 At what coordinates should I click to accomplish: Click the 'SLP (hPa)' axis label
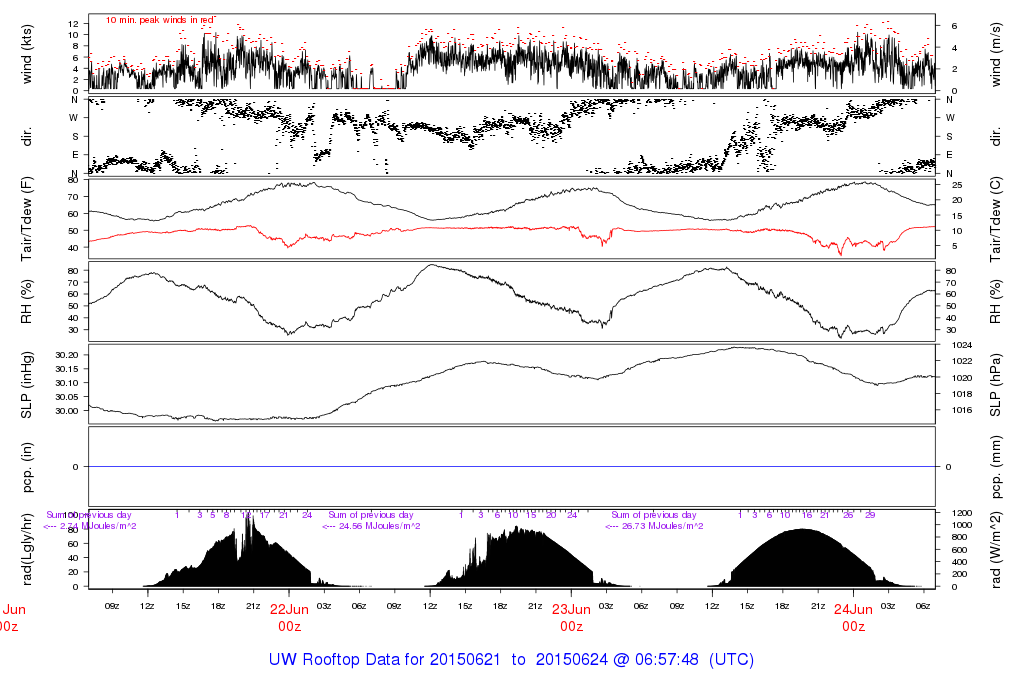tap(995, 385)
